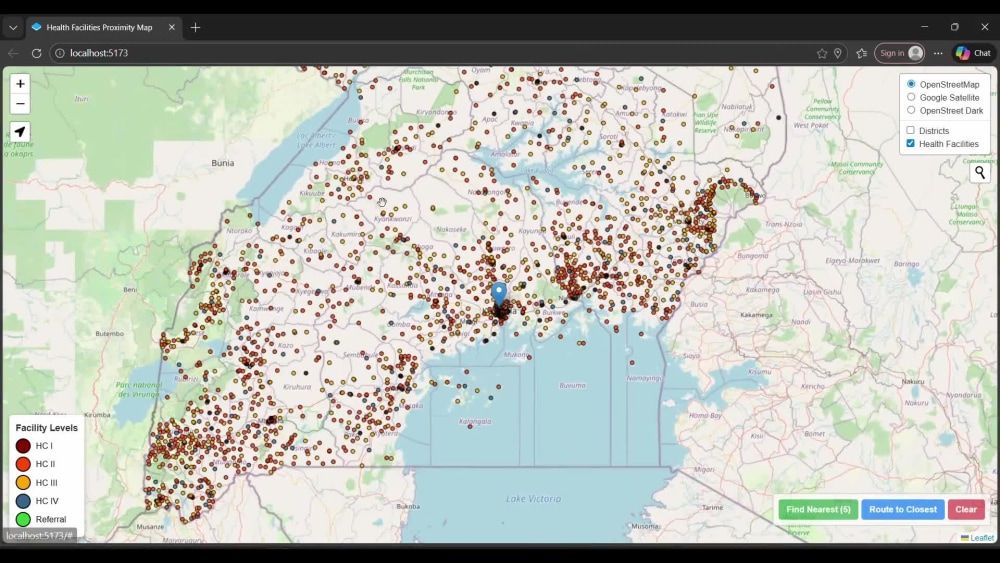The width and height of the screenshot is (1000, 563).
Task: Click the Kalangala map label
Action: (475, 421)
